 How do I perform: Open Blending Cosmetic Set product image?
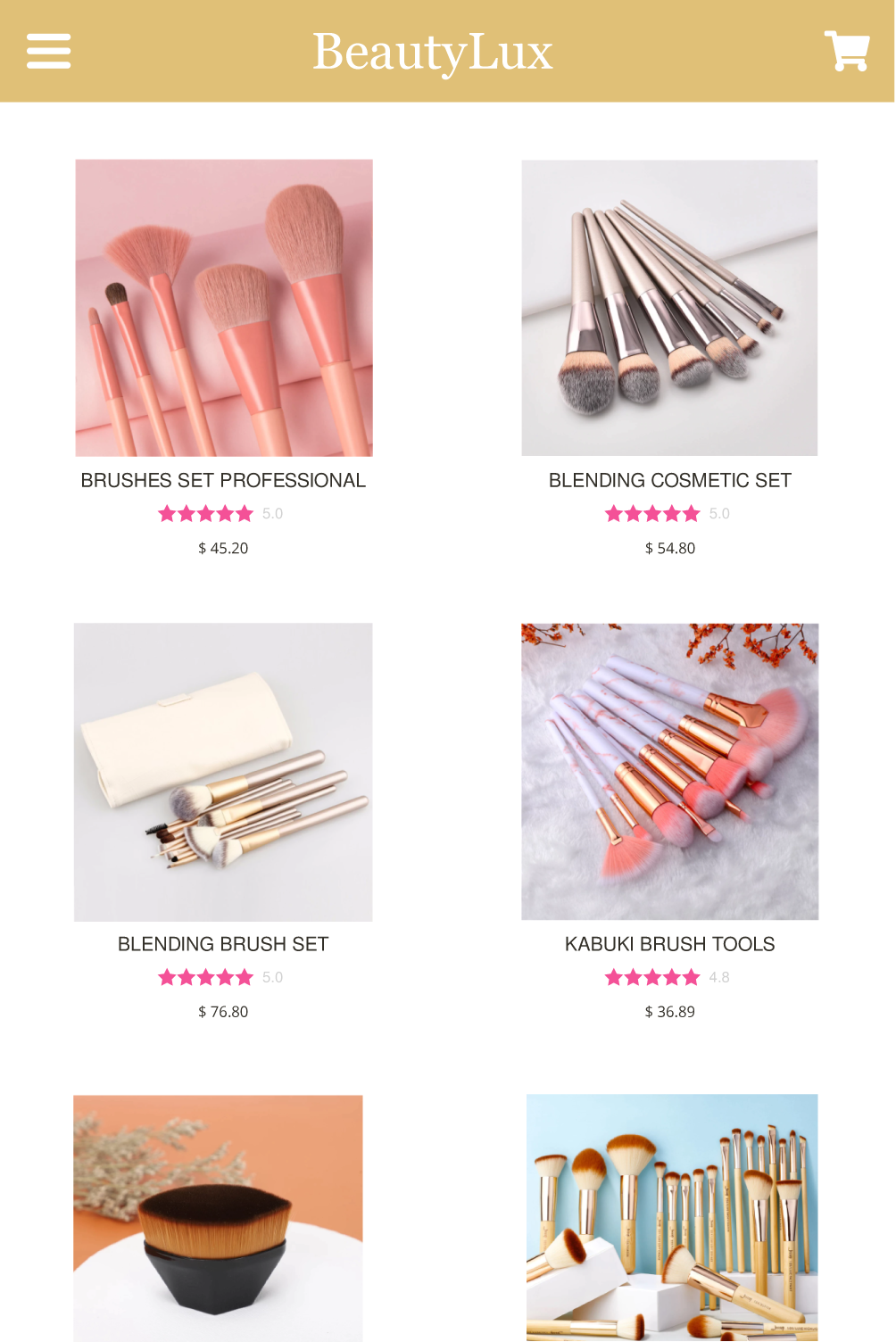pos(670,308)
